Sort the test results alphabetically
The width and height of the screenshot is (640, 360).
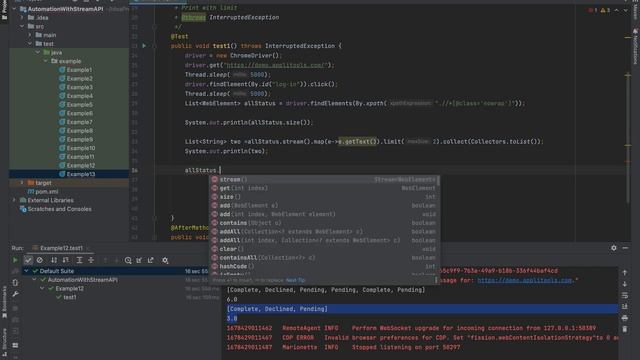54,260
